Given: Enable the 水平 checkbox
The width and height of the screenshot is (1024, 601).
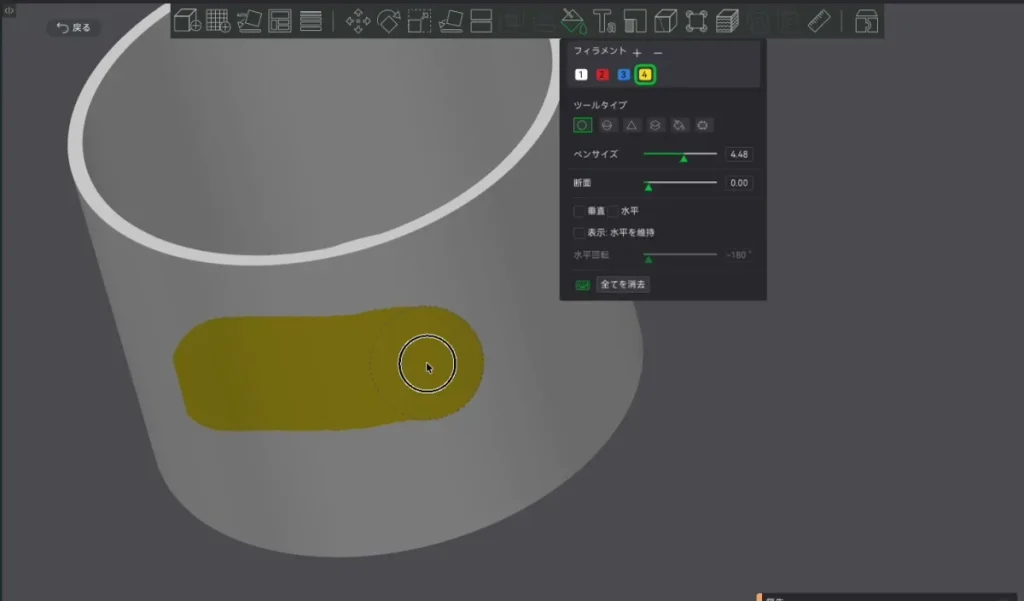Looking at the screenshot, I should pyautogui.click(x=613, y=211).
